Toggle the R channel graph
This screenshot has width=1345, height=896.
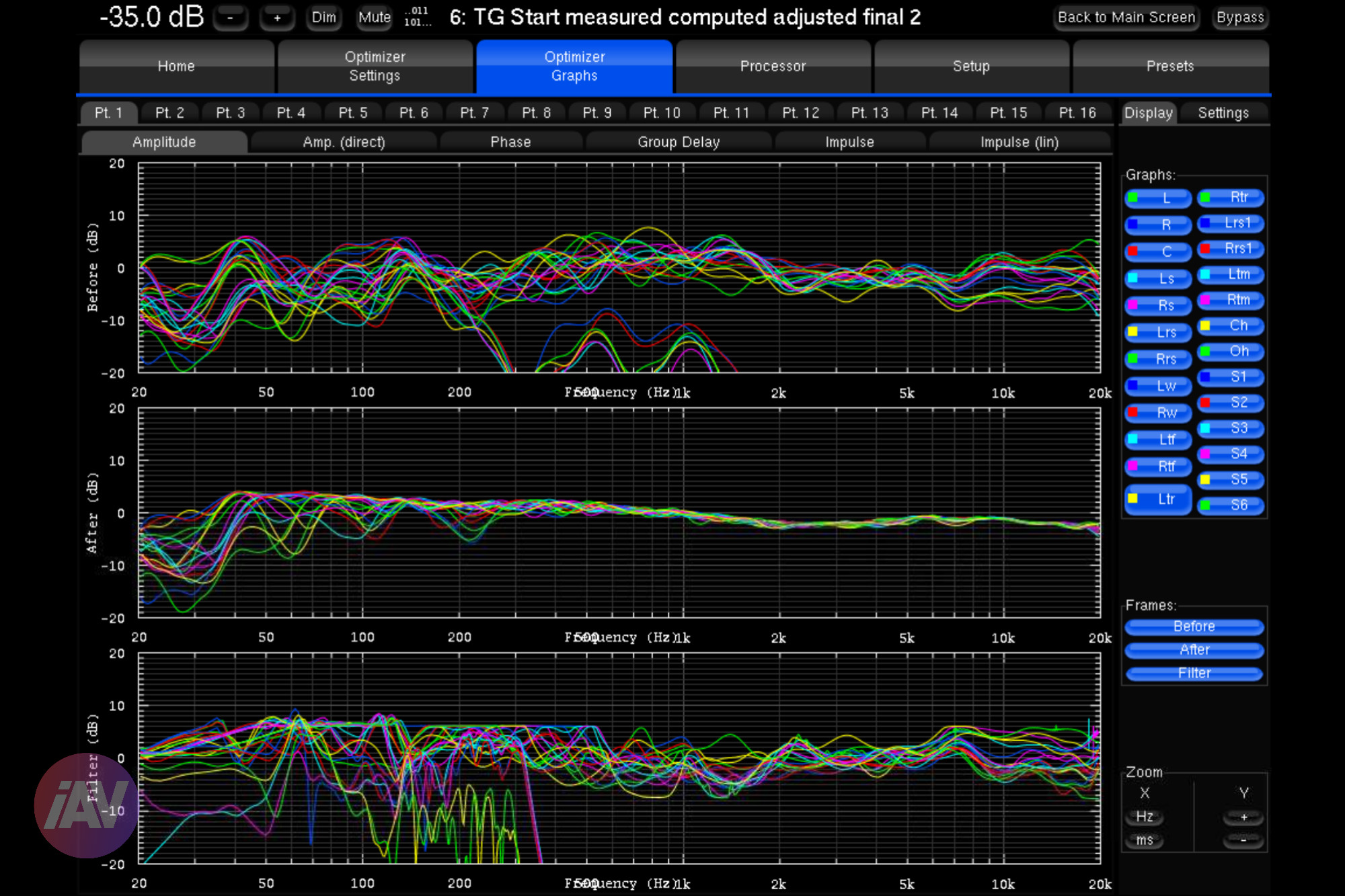tap(1157, 225)
